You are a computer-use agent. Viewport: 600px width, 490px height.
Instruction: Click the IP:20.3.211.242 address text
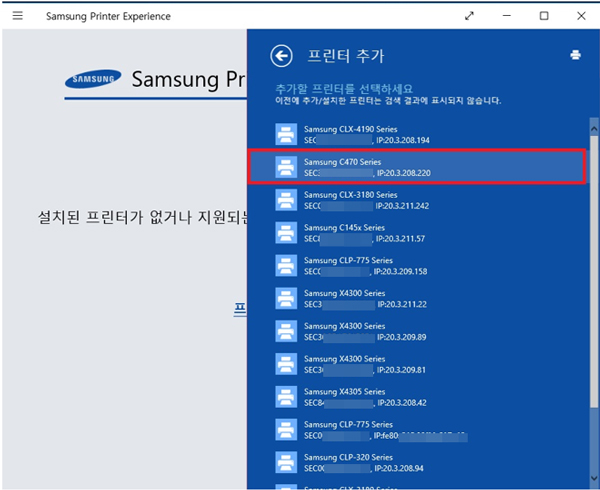(402, 206)
